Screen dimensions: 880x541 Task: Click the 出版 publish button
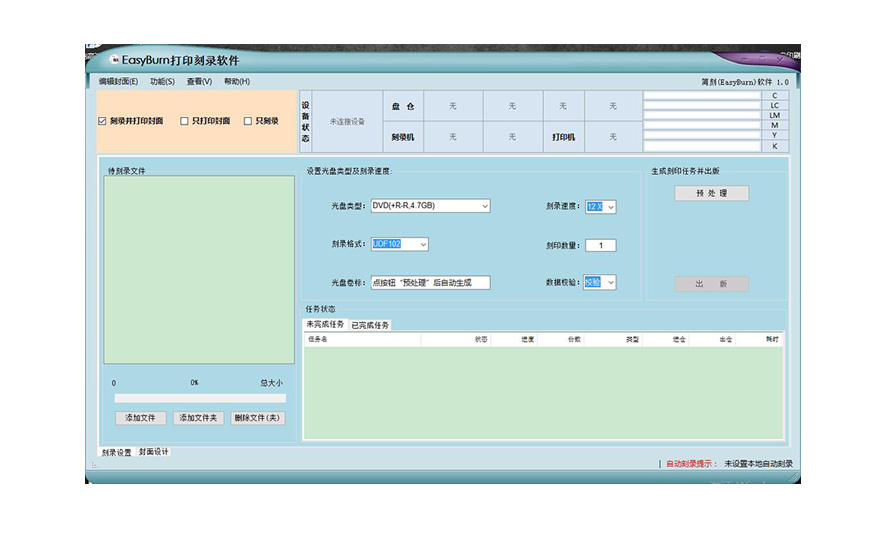pos(712,284)
